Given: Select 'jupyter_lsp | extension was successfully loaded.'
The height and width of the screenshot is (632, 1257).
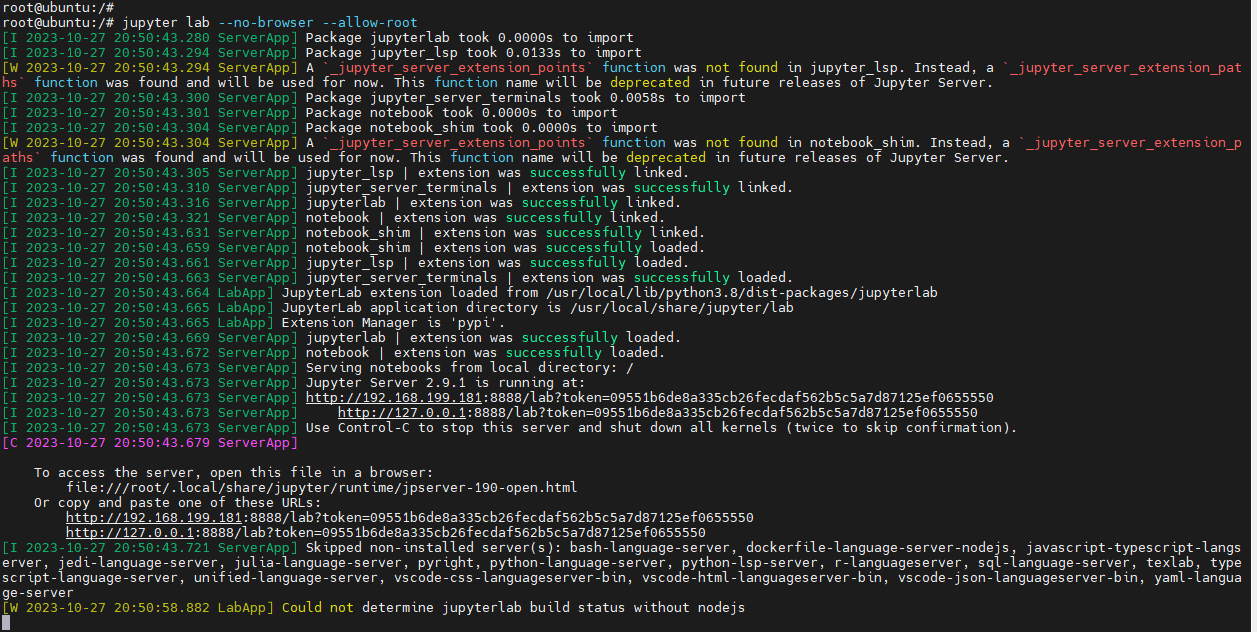Looking at the screenshot, I should pos(497,262).
